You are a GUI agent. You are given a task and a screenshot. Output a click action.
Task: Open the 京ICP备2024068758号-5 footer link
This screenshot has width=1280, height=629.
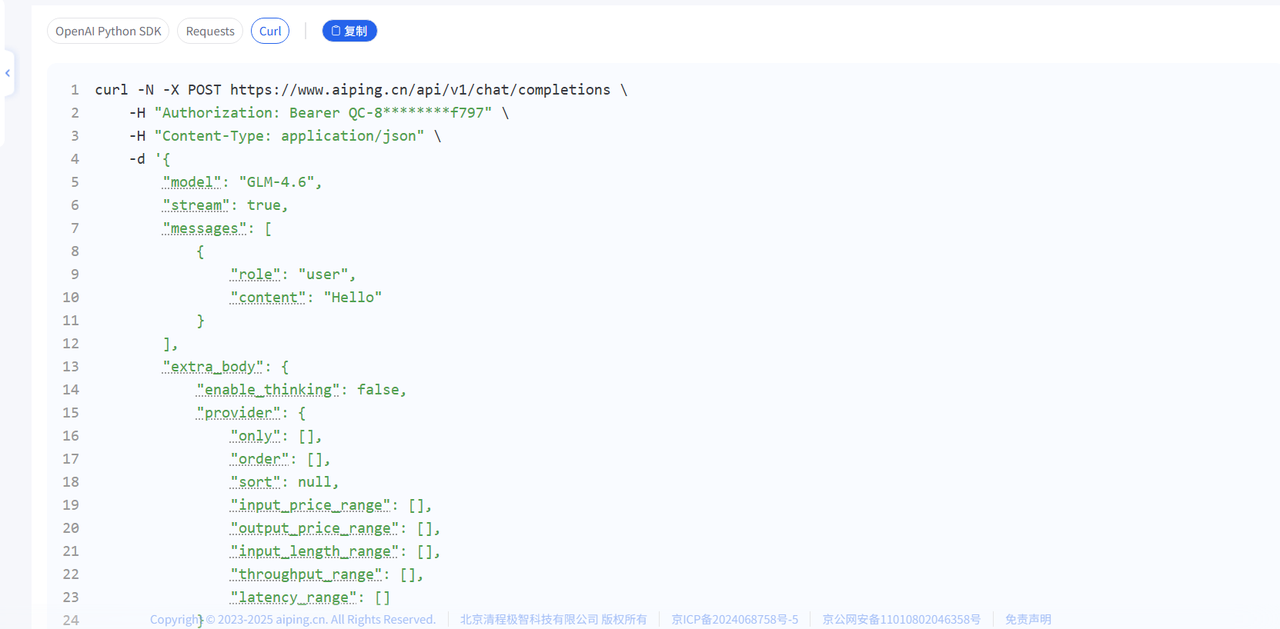pyautogui.click(x=734, y=619)
